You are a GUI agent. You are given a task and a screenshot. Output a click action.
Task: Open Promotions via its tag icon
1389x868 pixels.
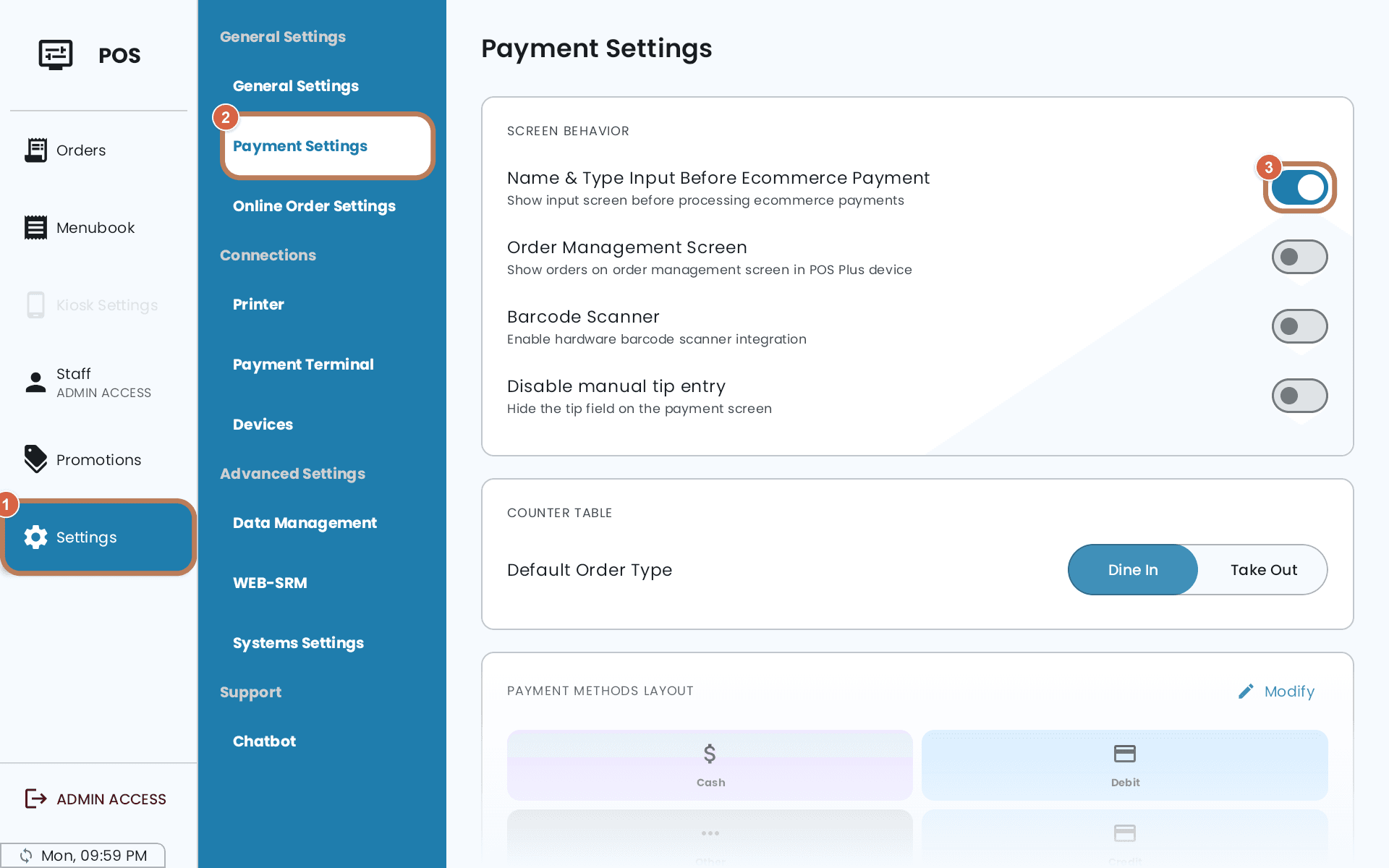coord(35,459)
